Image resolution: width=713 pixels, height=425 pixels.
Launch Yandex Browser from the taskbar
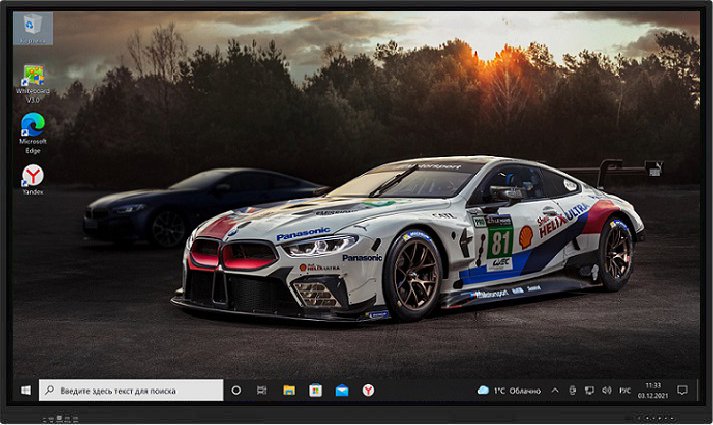368,390
